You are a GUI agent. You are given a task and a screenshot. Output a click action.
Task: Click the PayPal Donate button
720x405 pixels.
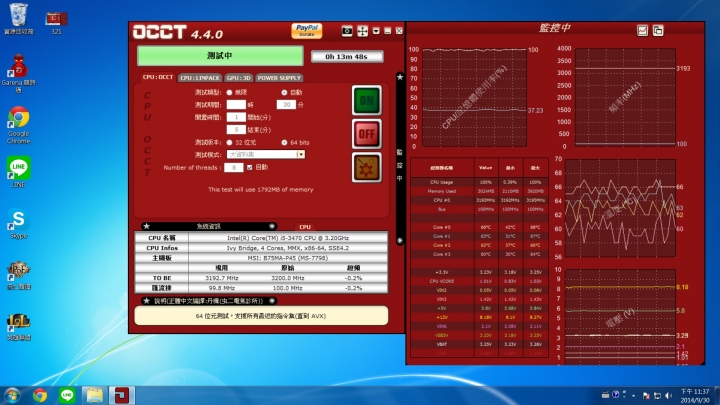point(306,31)
